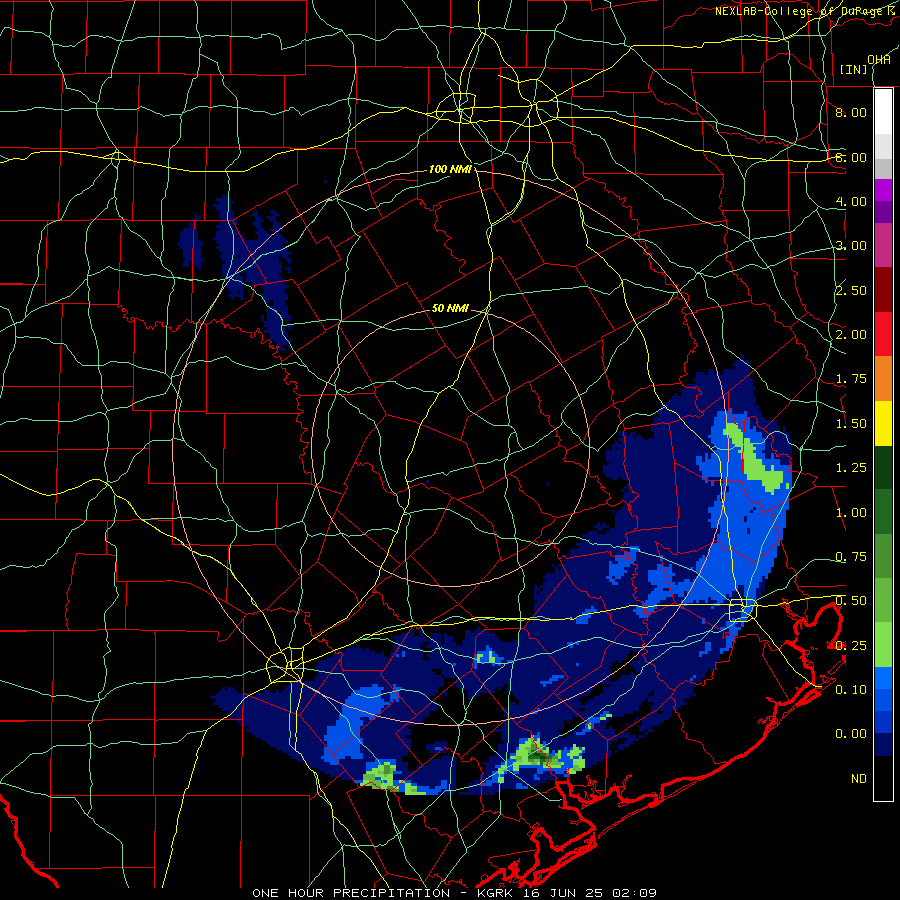
Task: Click the 1.25 legend value
Action: tap(851, 468)
